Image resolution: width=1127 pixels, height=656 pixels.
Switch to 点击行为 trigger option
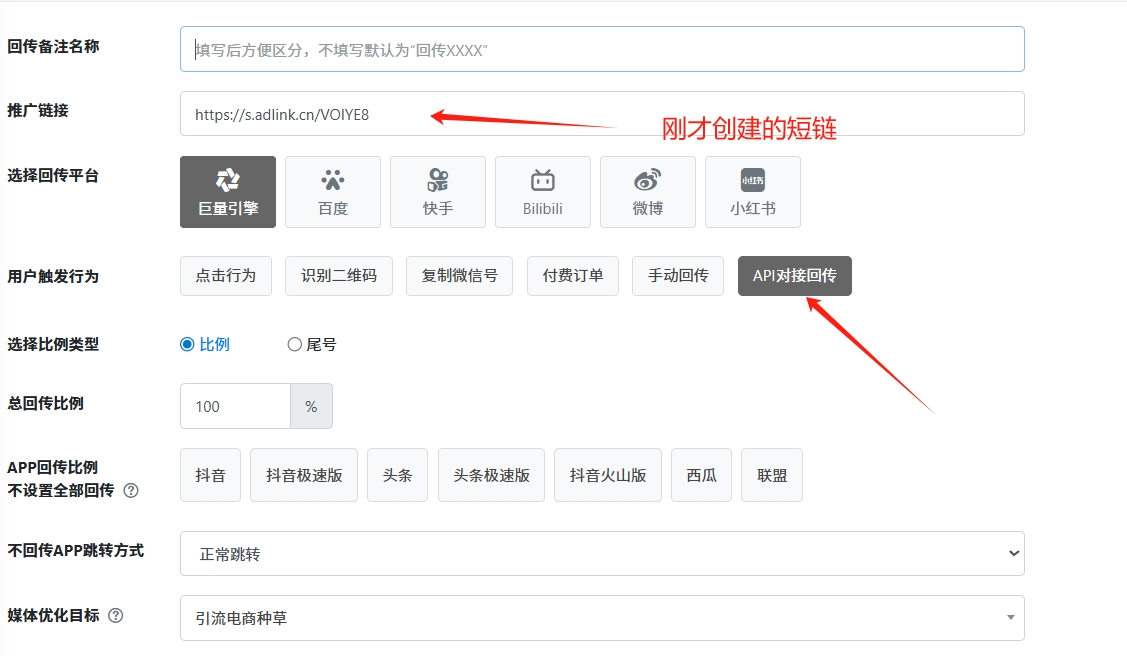pos(226,276)
